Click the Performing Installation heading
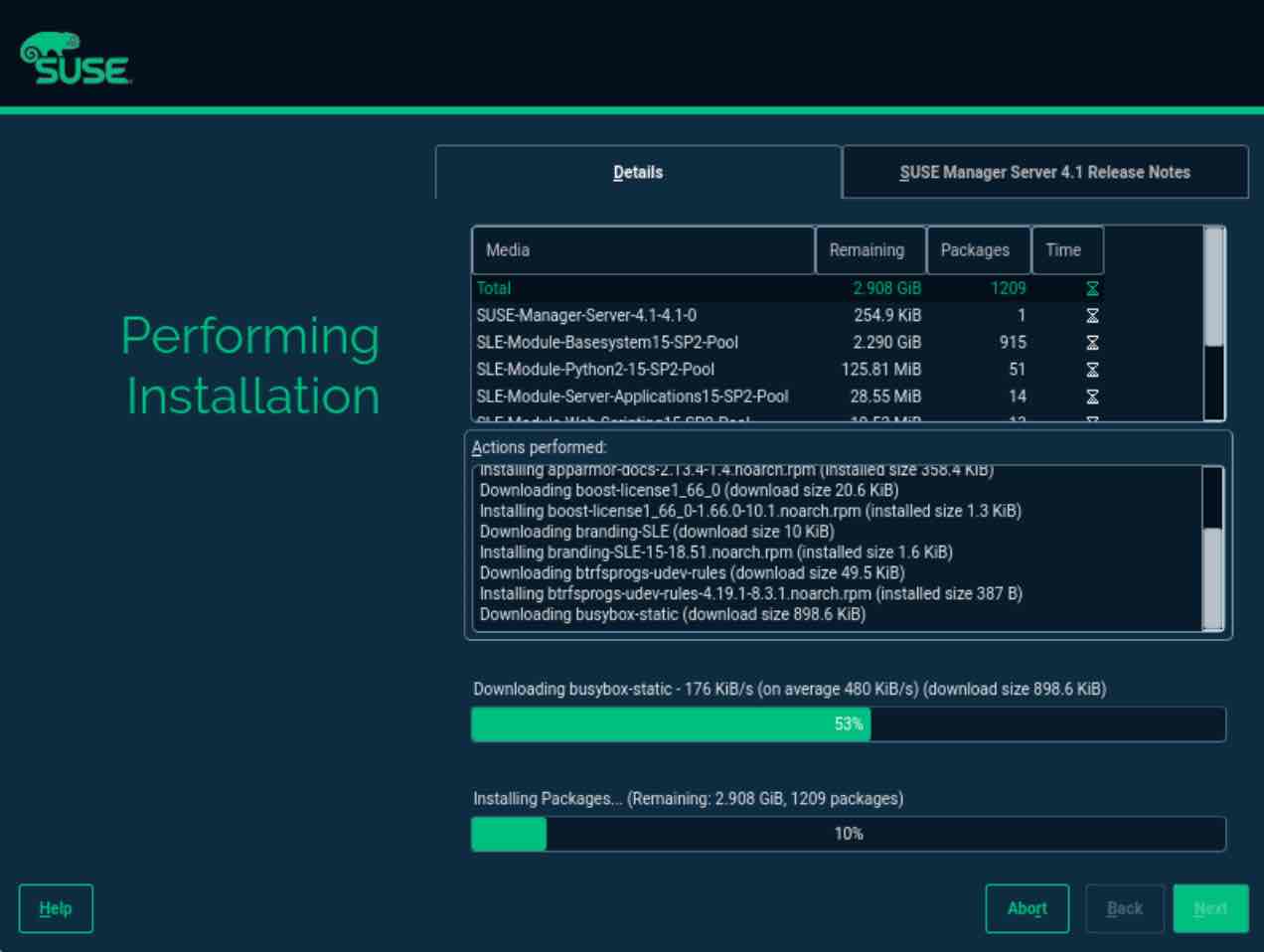The image size is (1264, 952). coord(250,366)
